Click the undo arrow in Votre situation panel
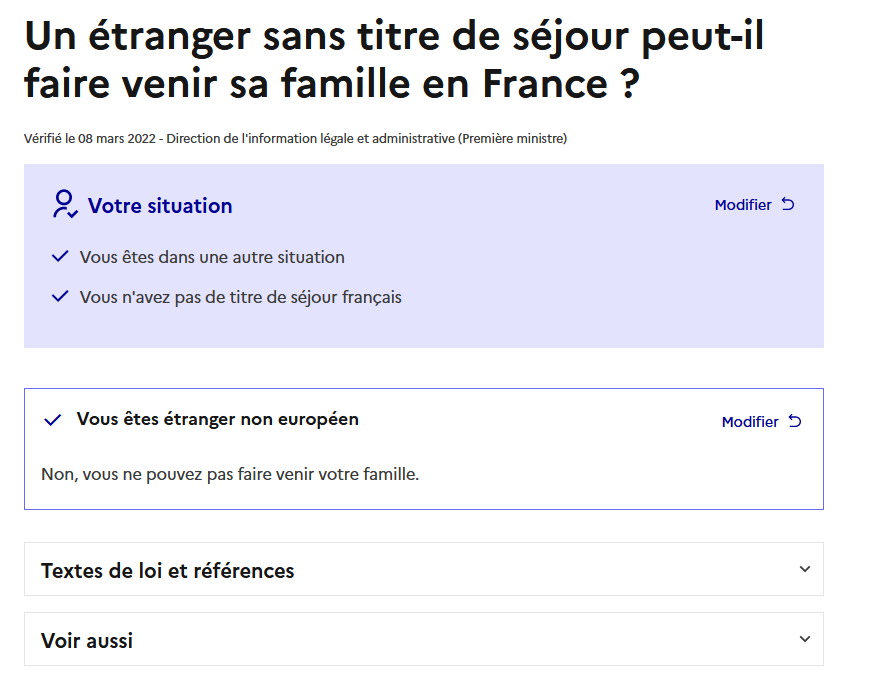 pos(788,204)
